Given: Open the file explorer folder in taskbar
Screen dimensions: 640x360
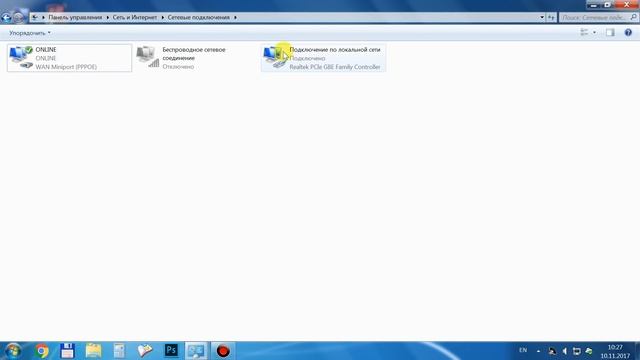Looking at the screenshot, I should pyautogui.click(x=93, y=351).
